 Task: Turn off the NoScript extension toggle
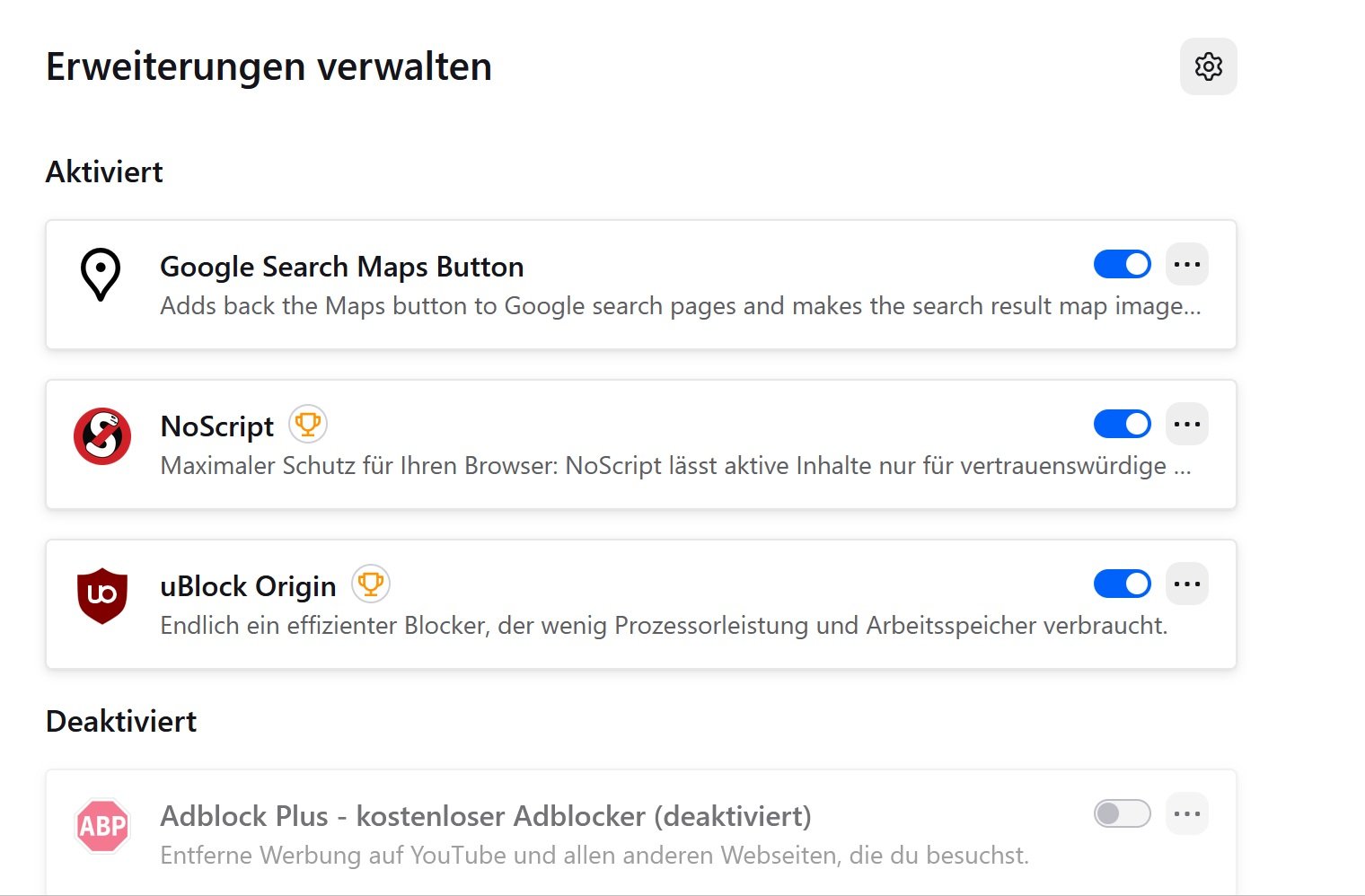[x=1122, y=424]
